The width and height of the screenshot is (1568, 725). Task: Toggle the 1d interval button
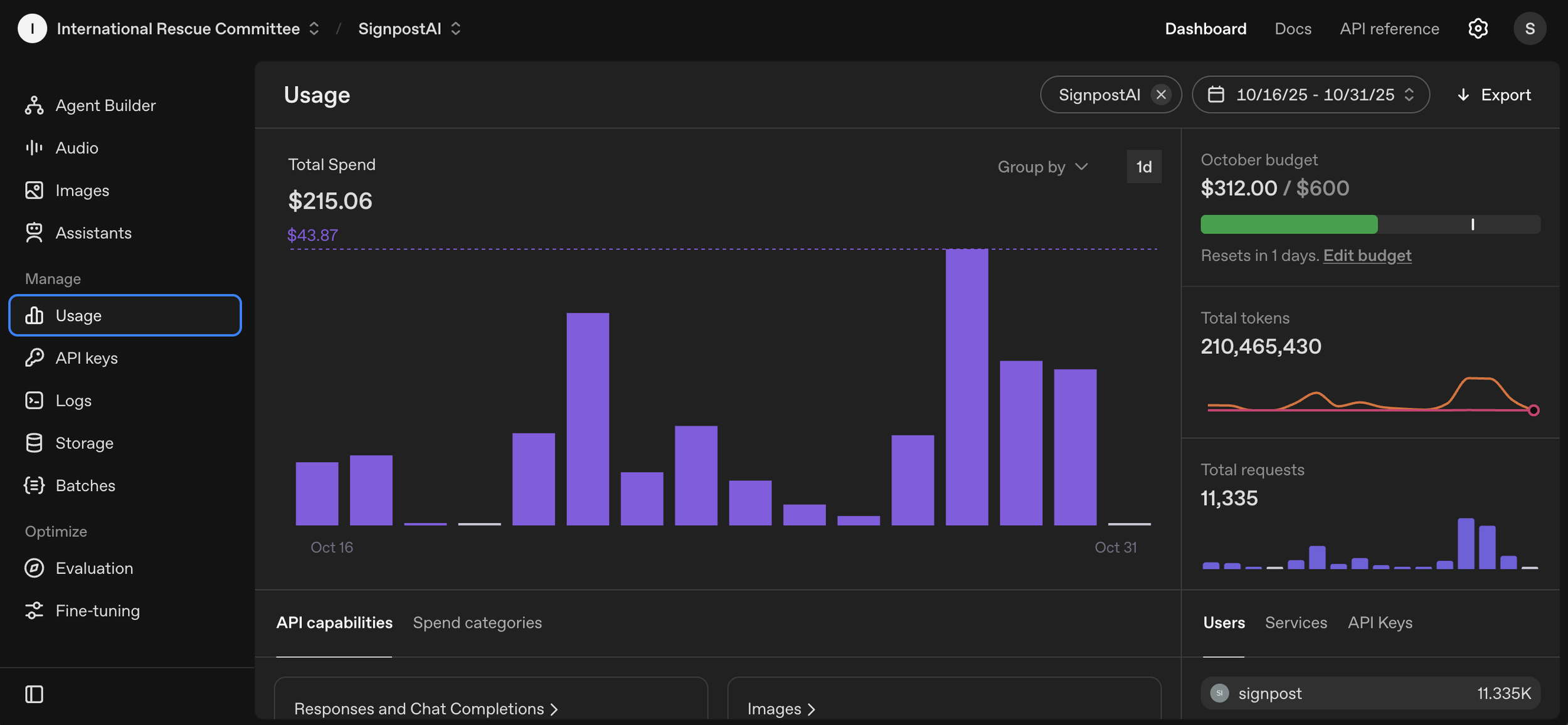(x=1143, y=167)
